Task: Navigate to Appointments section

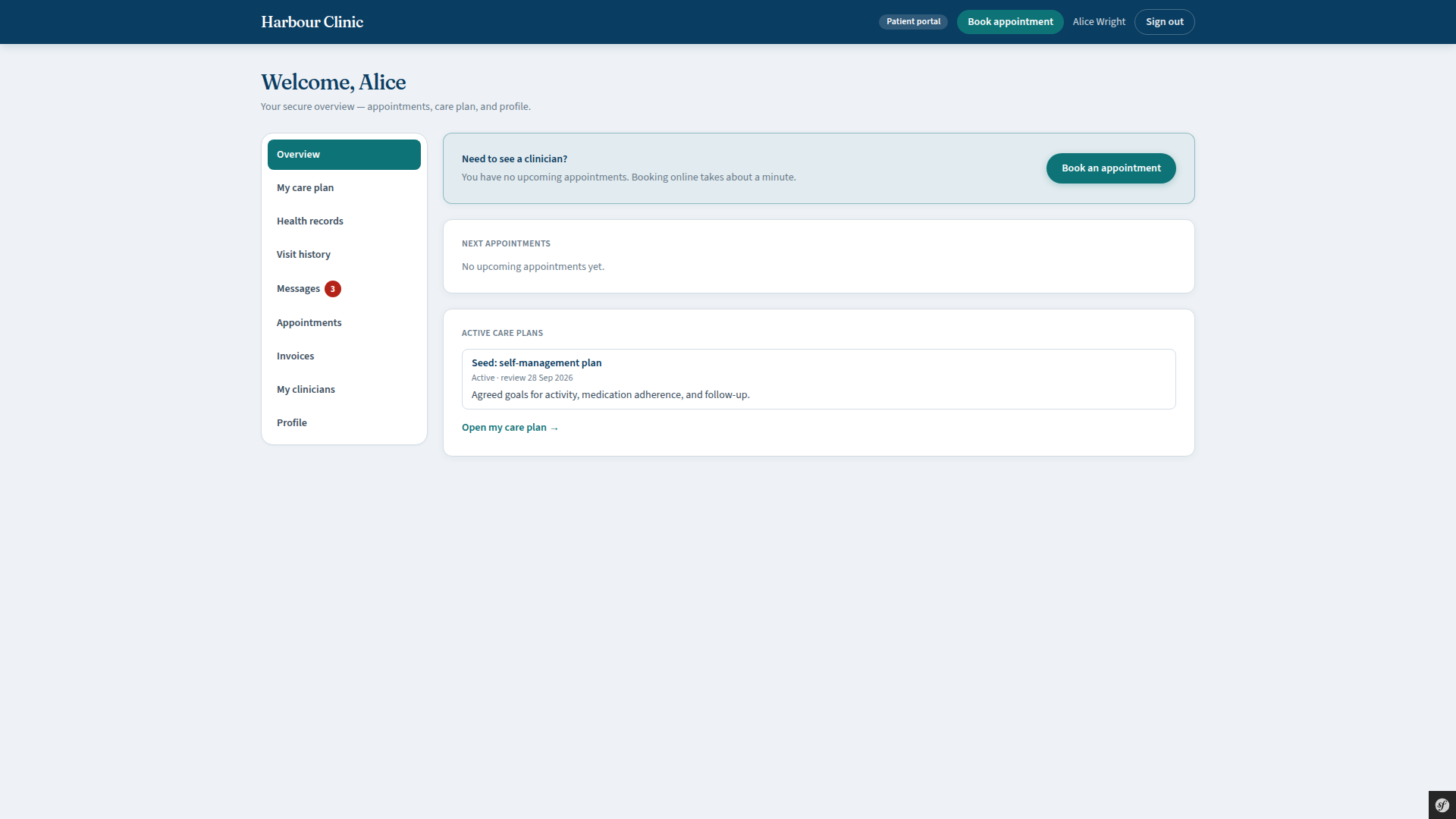Action: (344, 323)
